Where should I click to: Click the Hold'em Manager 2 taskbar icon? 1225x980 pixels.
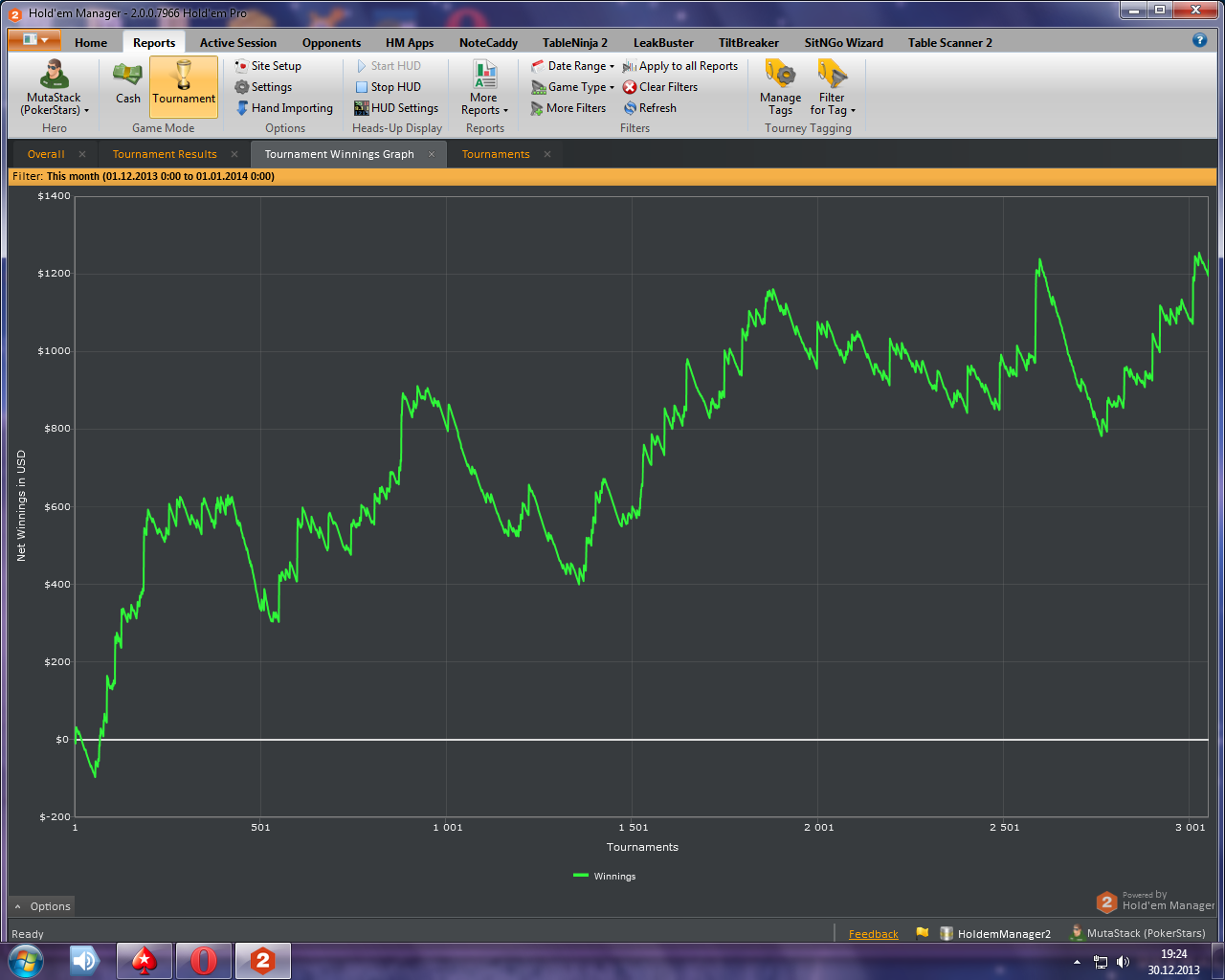click(x=263, y=961)
